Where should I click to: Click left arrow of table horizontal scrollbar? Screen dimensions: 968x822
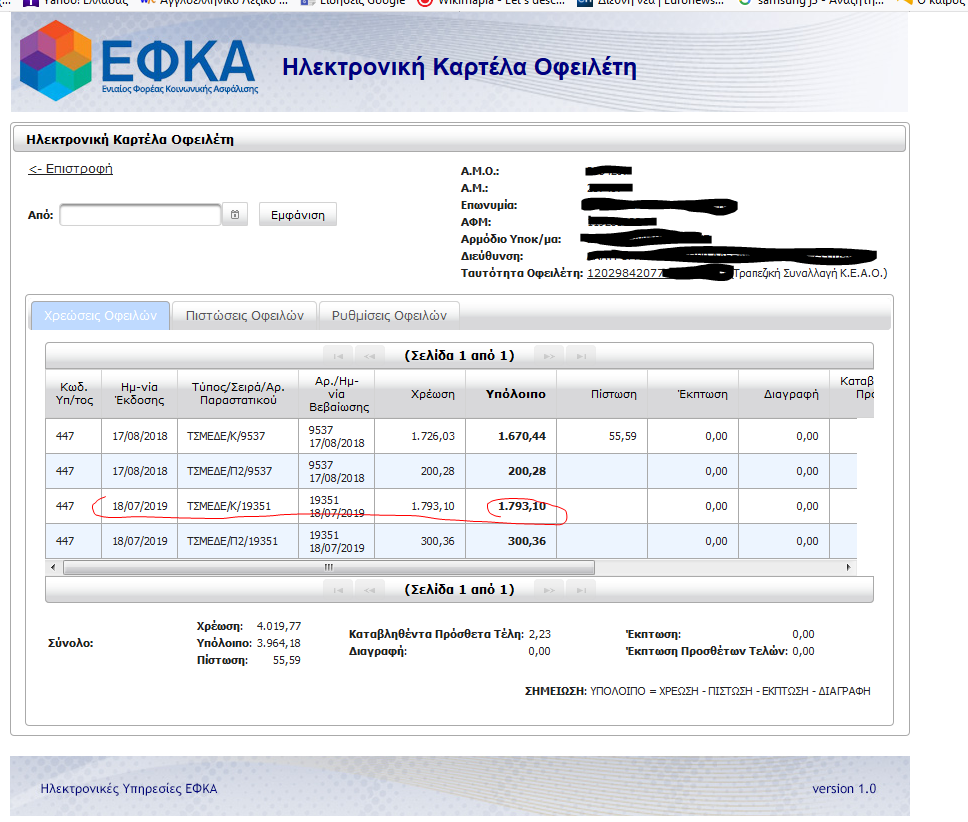tap(53, 567)
